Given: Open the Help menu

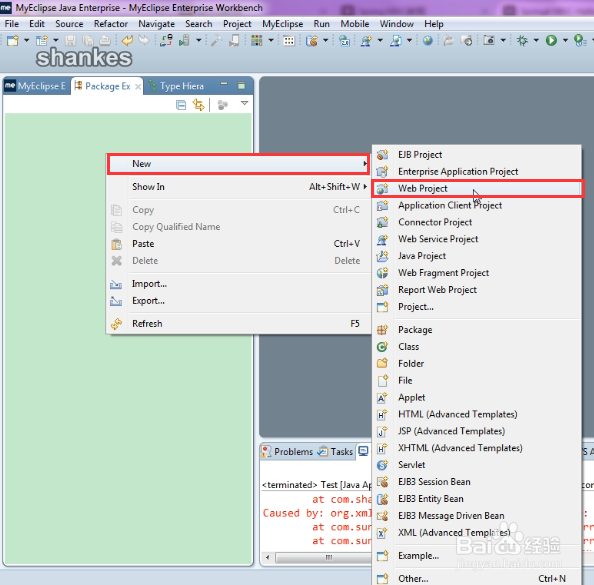Looking at the screenshot, I should (x=434, y=24).
